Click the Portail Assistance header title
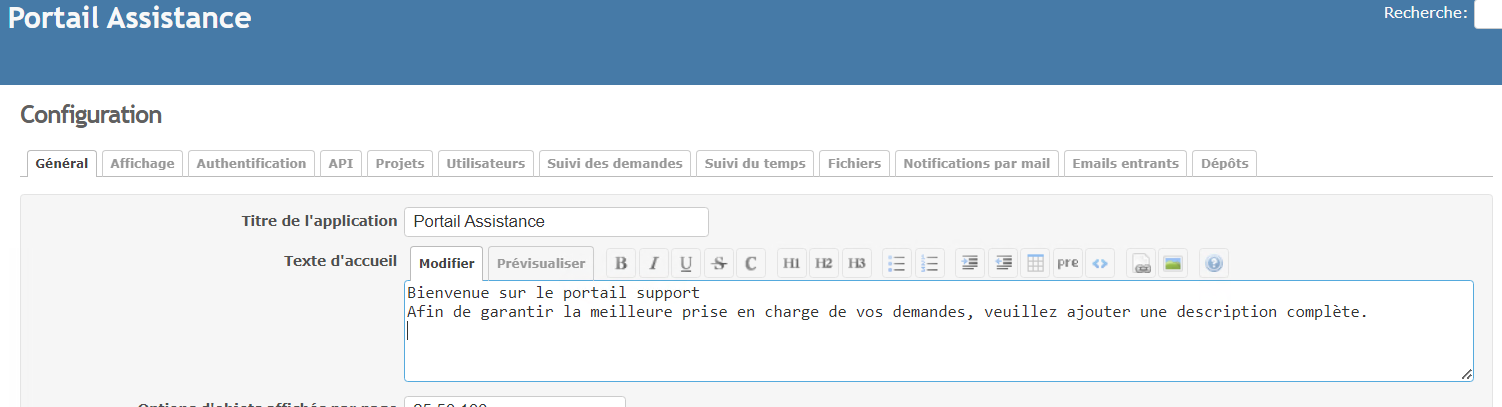Screen dimensions: 1502x407 (130, 18)
